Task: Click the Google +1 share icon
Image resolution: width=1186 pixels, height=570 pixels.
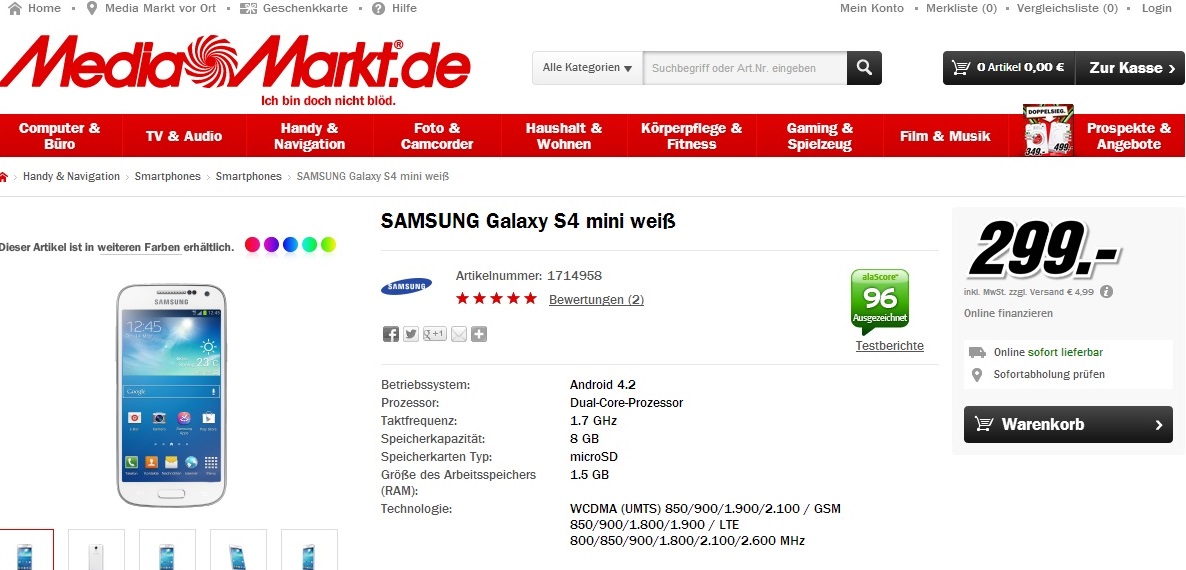Action: click(x=435, y=333)
